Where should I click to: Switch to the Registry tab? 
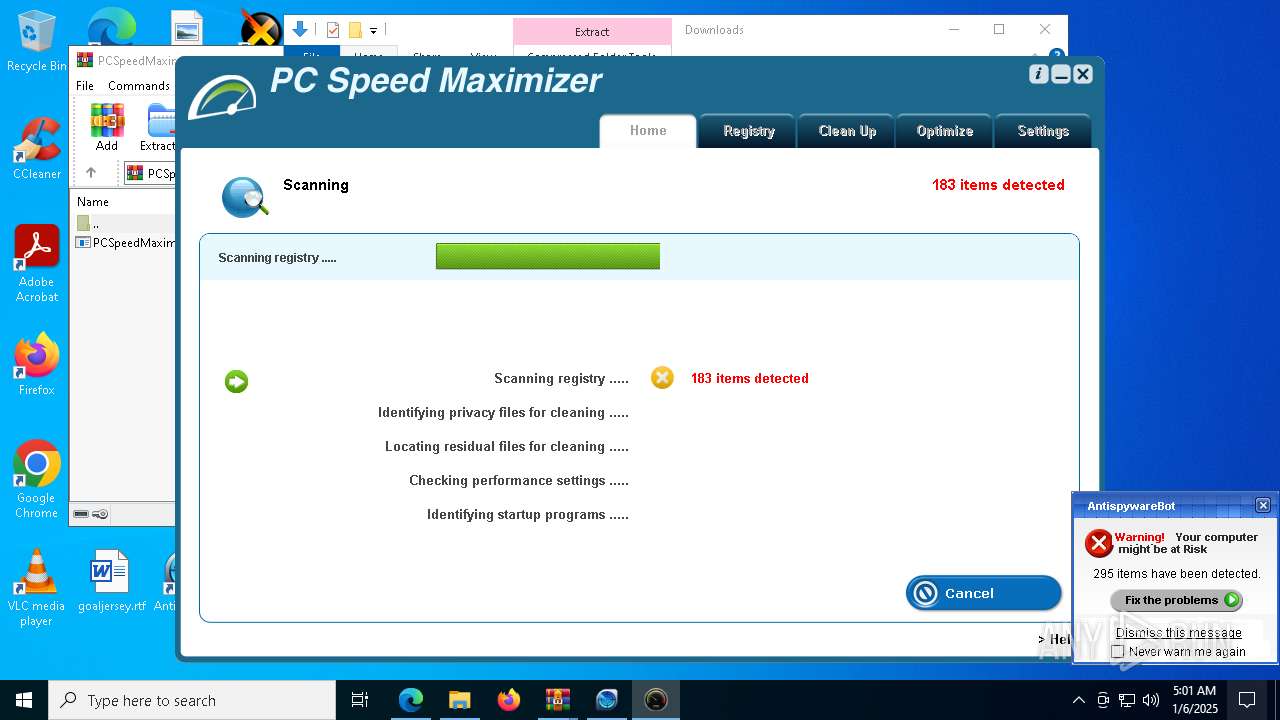pyautogui.click(x=748, y=131)
